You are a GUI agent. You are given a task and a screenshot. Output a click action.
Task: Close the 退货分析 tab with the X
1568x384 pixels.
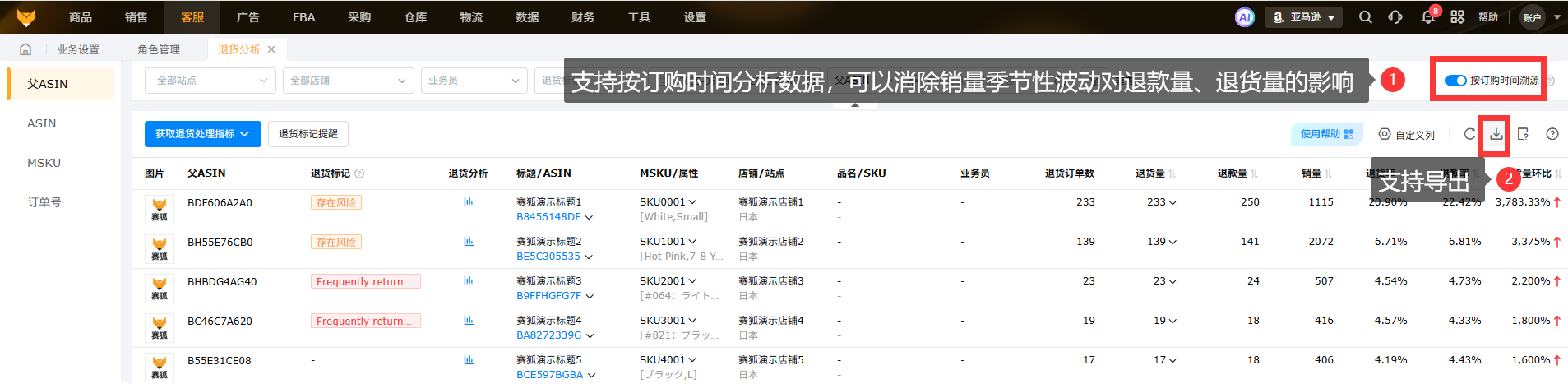pos(271,49)
